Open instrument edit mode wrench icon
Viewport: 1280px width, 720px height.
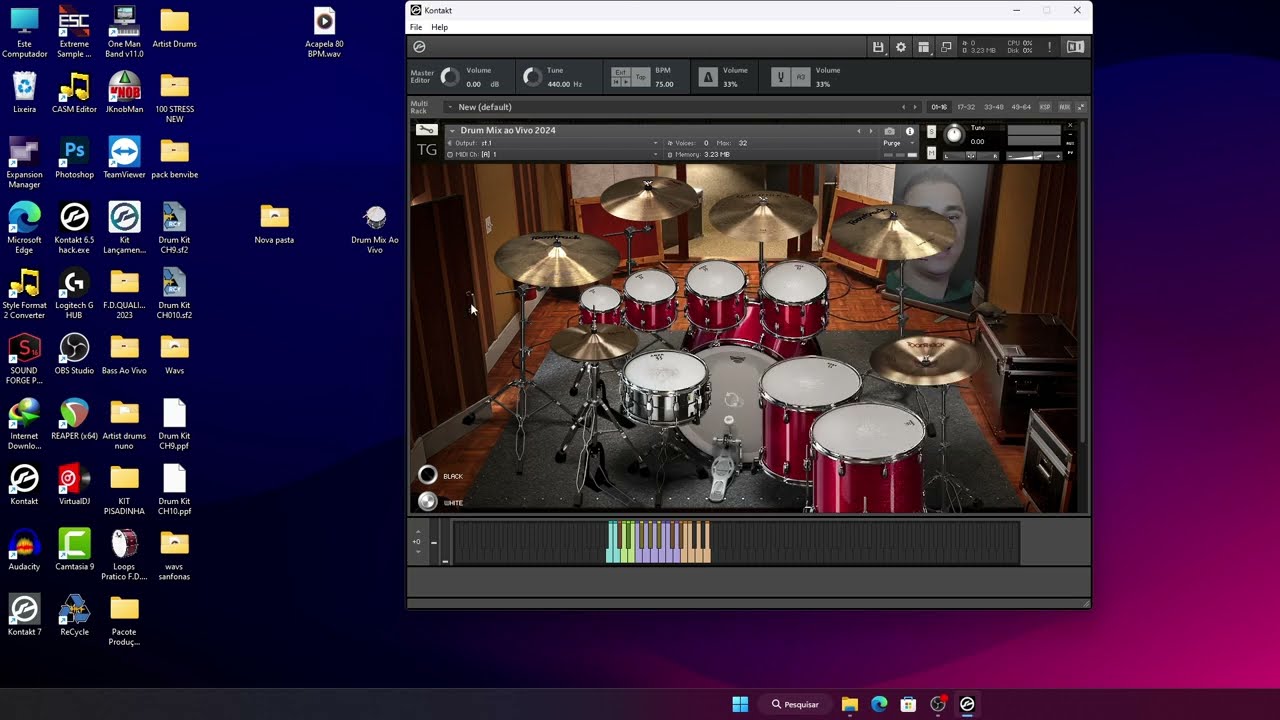(x=427, y=130)
